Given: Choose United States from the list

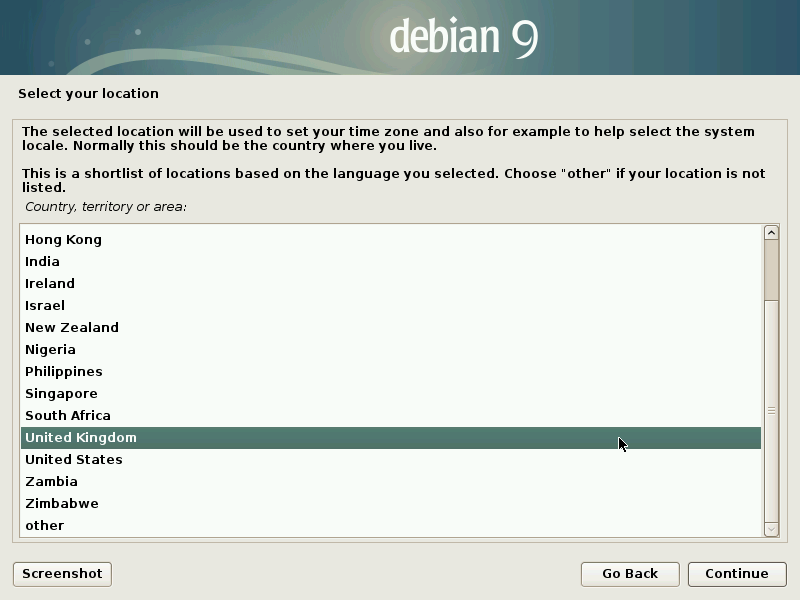Looking at the screenshot, I should pos(391,460).
